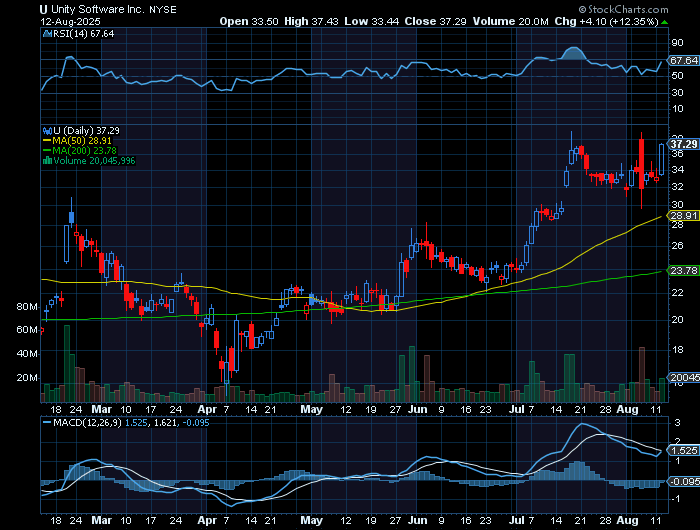This screenshot has width=700, height=530.
Task: Click the date 12-Aug-2025
Action: click(70, 21)
